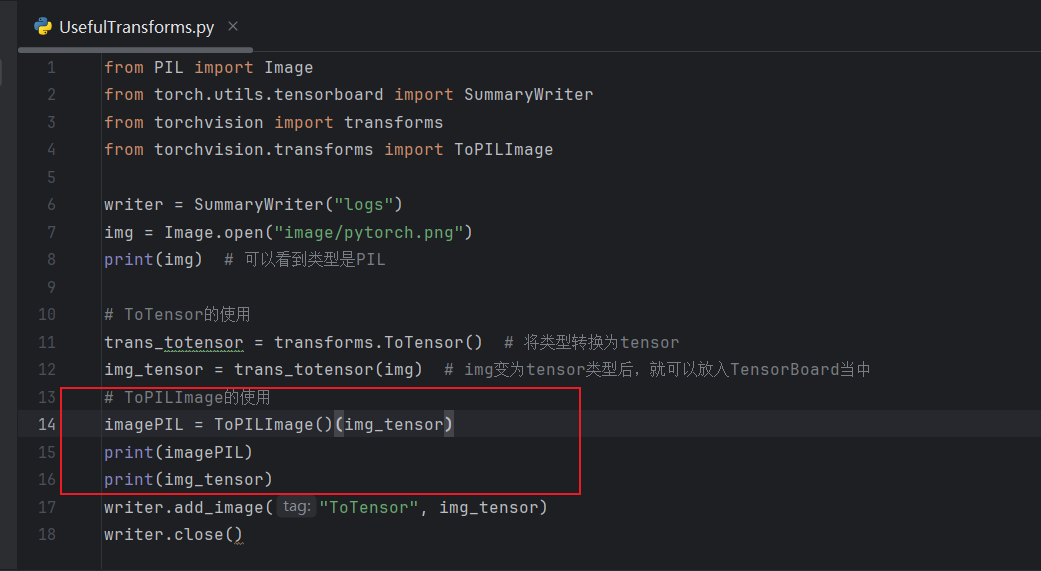Click 'imagePIL' at start of line 14

click(x=144, y=425)
